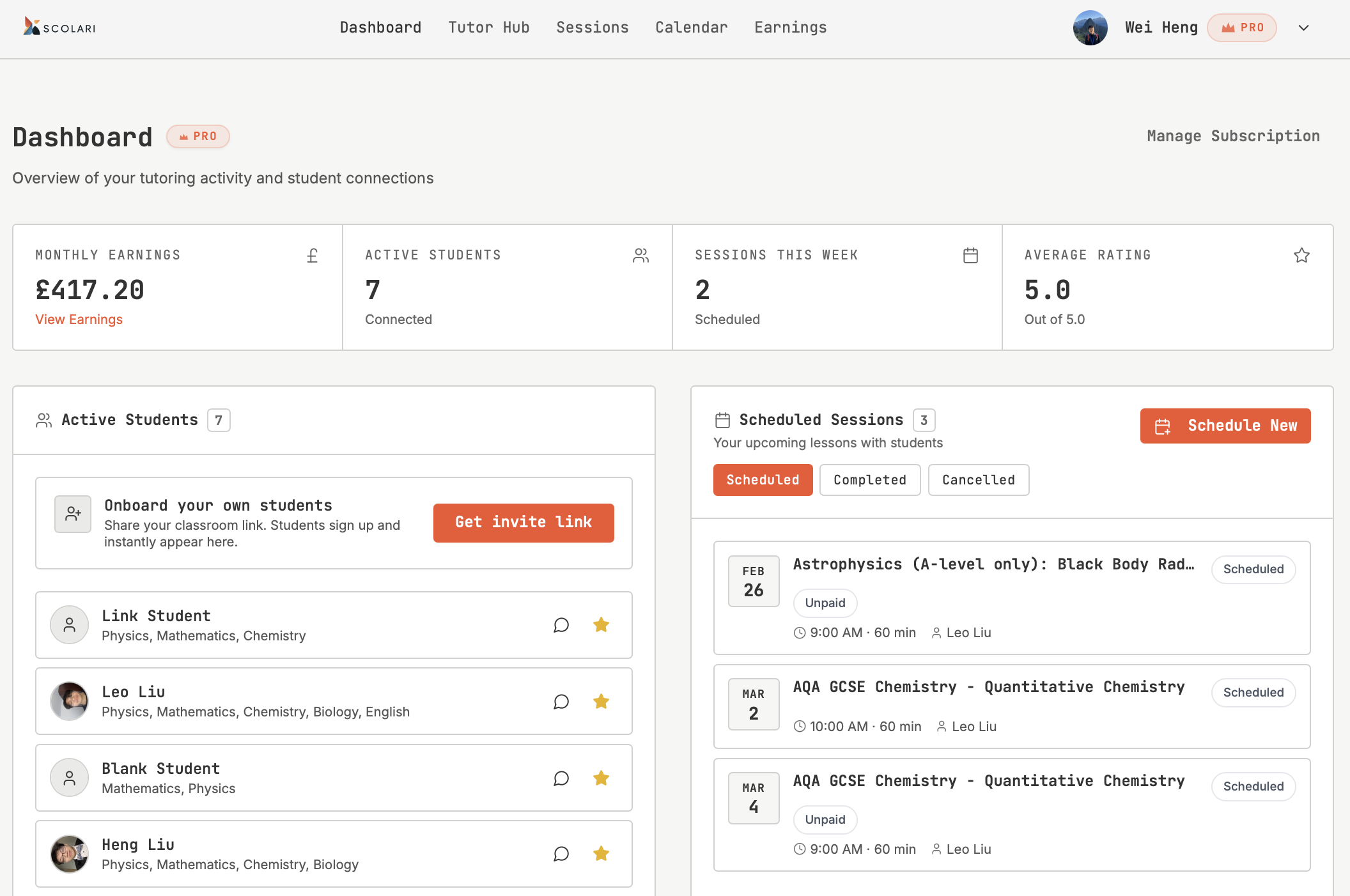Click the Get invite link button

pyautogui.click(x=523, y=523)
